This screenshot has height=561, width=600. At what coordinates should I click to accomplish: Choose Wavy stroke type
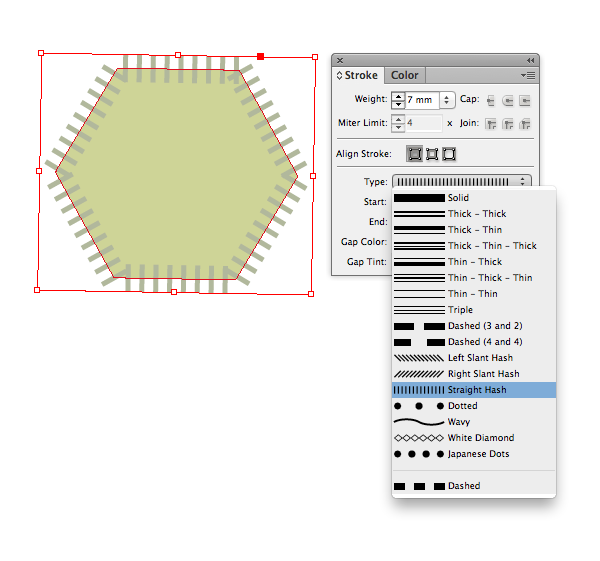pyautogui.click(x=474, y=422)
